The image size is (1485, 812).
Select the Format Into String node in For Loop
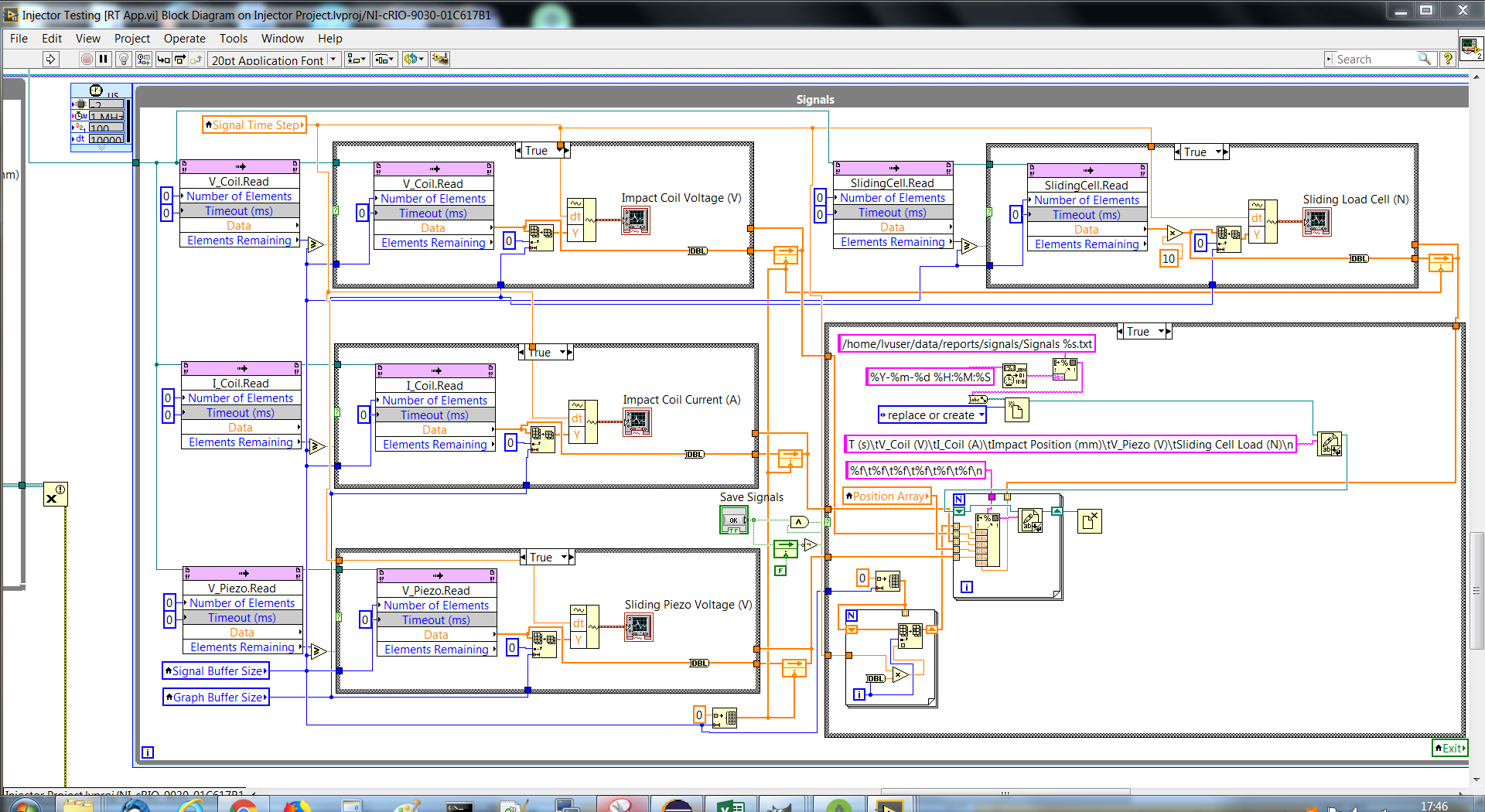(987, 539)
